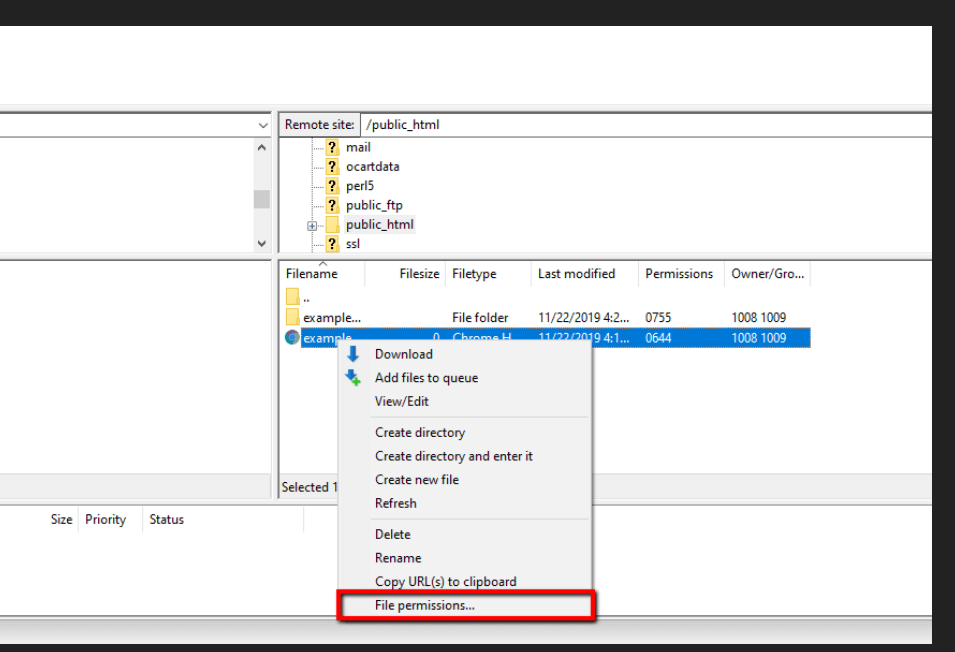Click the Download arrow icon in context menu

[x=352, y=354]
